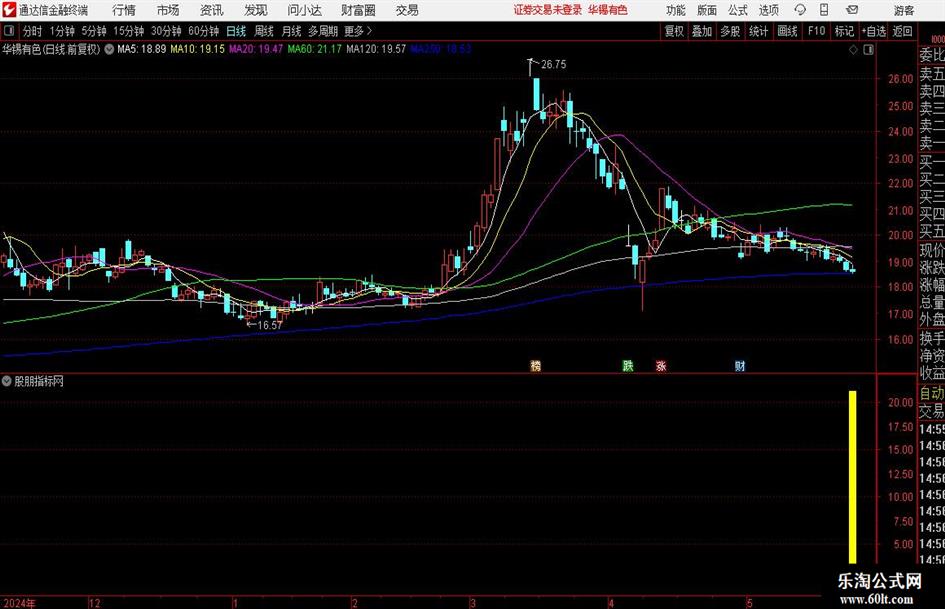Open the headset customer service icon
This screenshot has width=945, height=609.
[800, 10]
